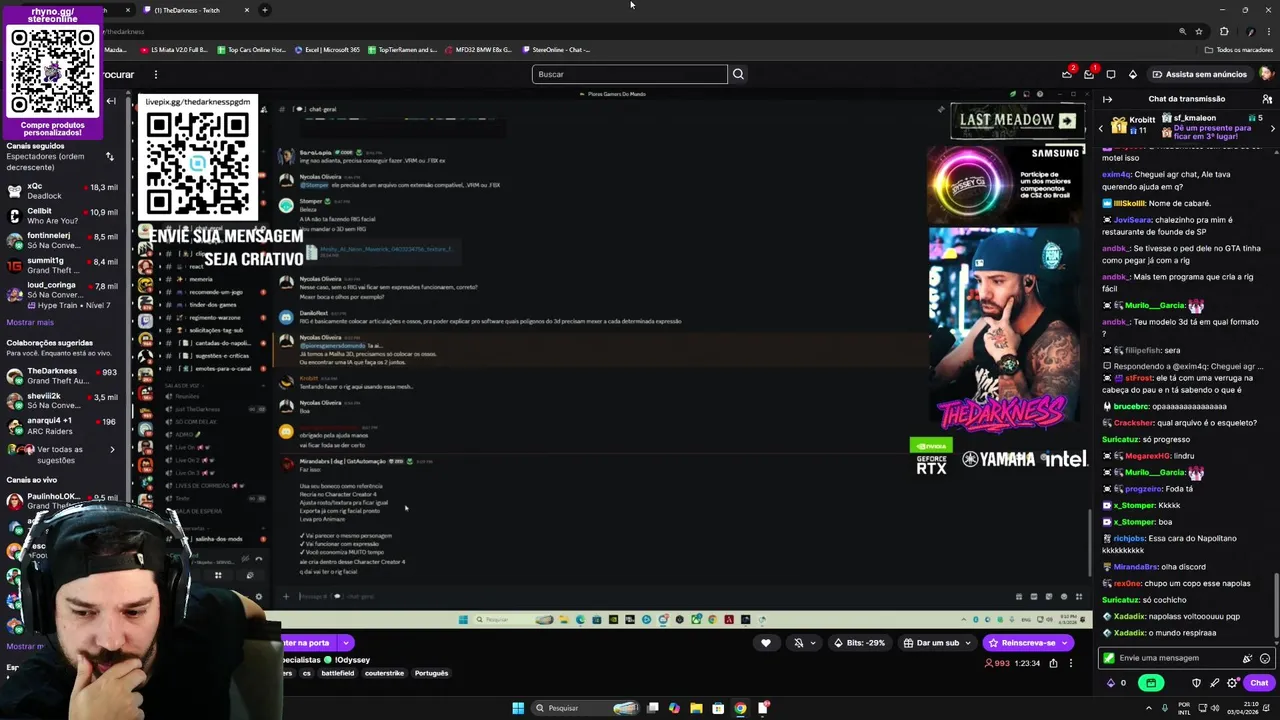Open Reinscreva-se dropdown
The width and height of the screenshot is (1280, 720).
coord(1028,643)
